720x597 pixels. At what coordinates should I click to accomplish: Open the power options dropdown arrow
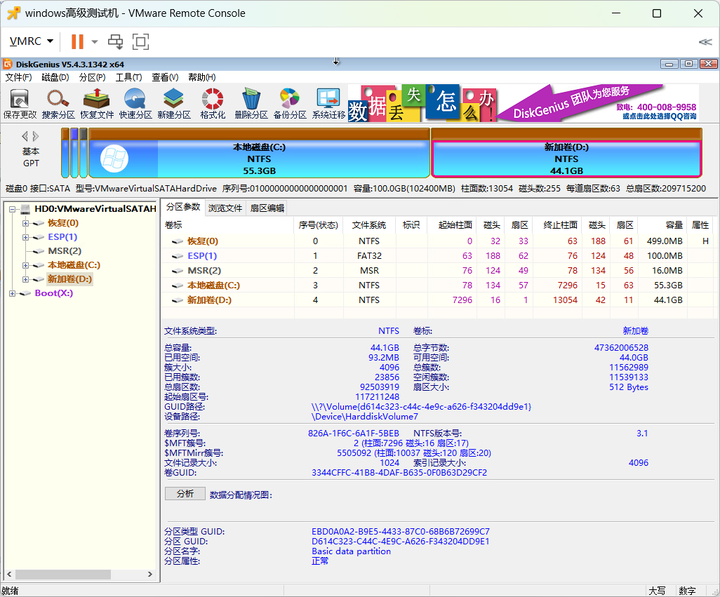click(95, 42)
